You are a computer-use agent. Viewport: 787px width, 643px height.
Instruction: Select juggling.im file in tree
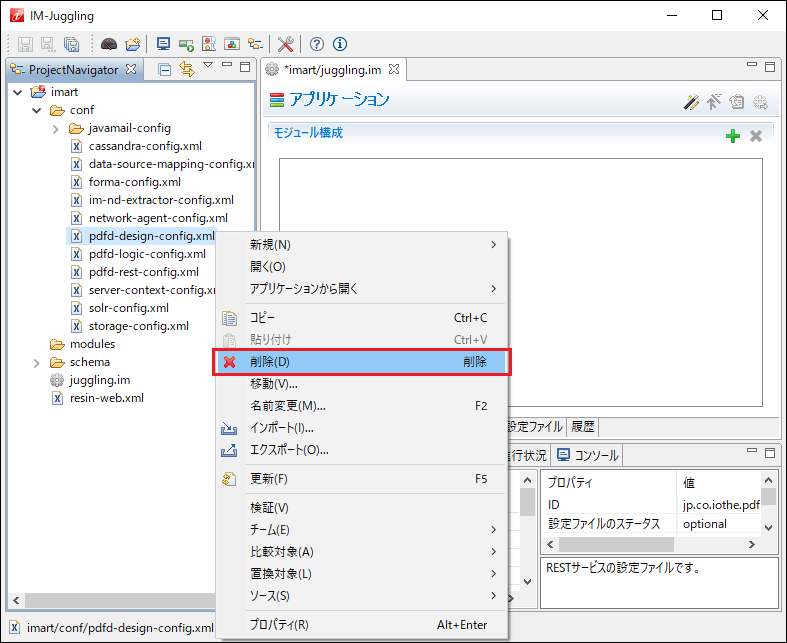pos(100,380)
